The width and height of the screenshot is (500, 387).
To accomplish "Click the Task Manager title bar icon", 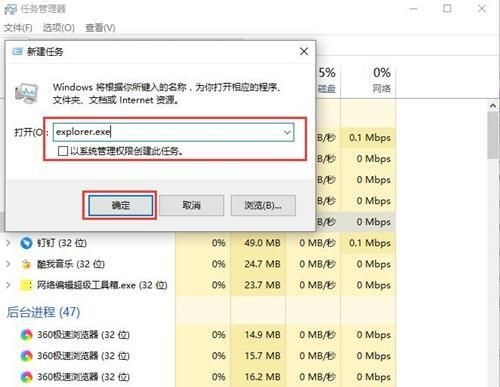I will [x=10, y=9].
